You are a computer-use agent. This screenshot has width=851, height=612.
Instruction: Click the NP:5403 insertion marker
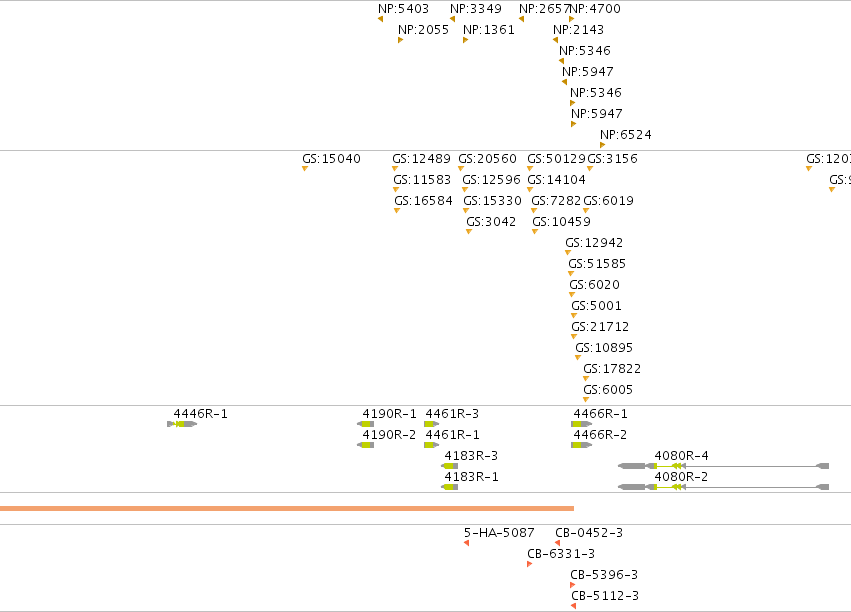point(380,19)
